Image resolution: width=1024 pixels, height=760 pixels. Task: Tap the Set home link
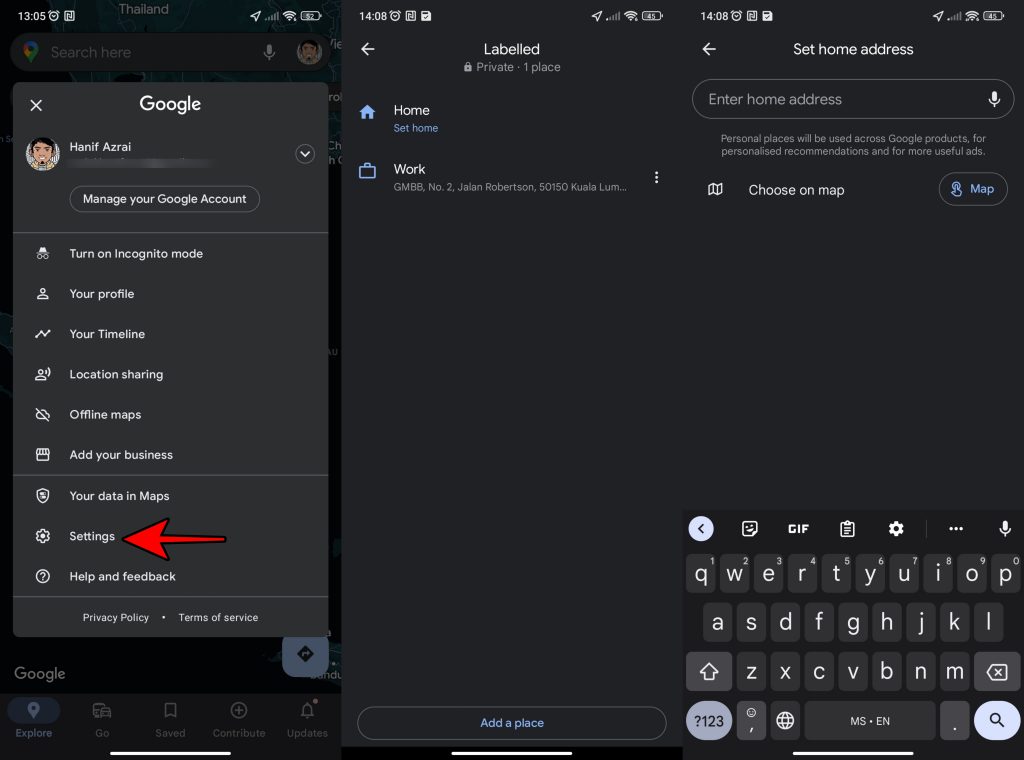[x=416, y=129]
